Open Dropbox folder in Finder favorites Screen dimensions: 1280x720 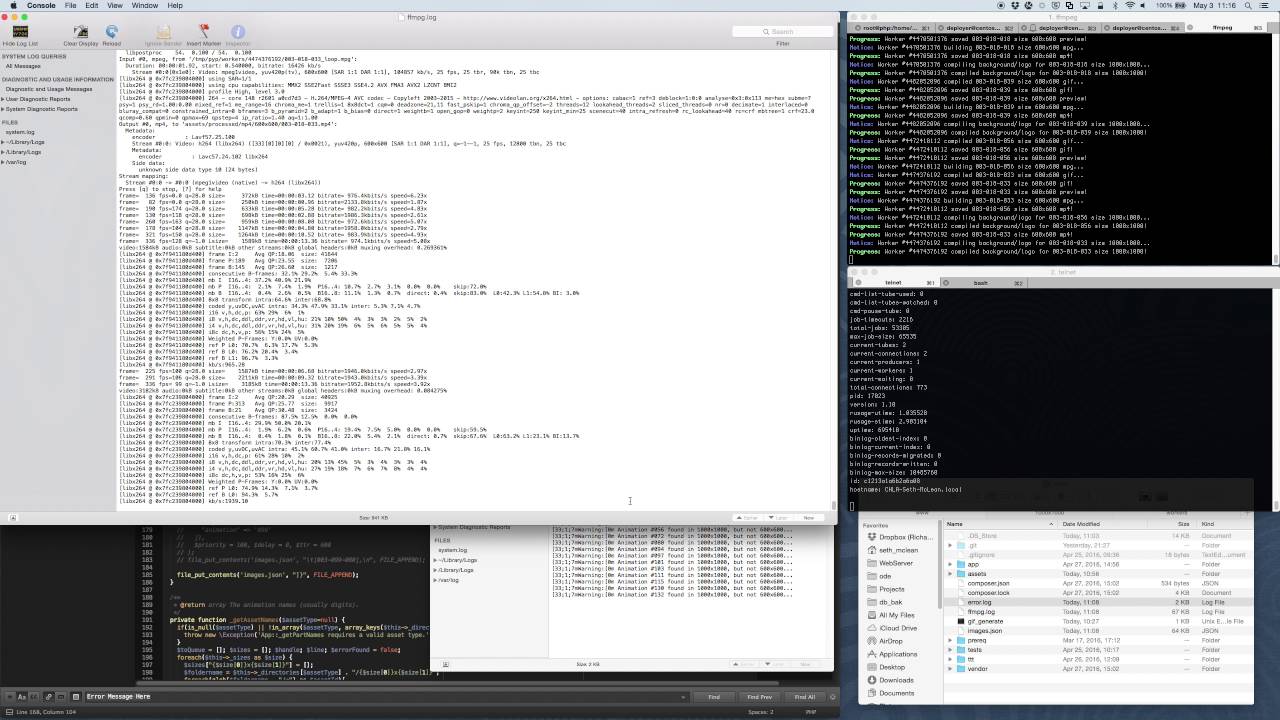point(905,537)
